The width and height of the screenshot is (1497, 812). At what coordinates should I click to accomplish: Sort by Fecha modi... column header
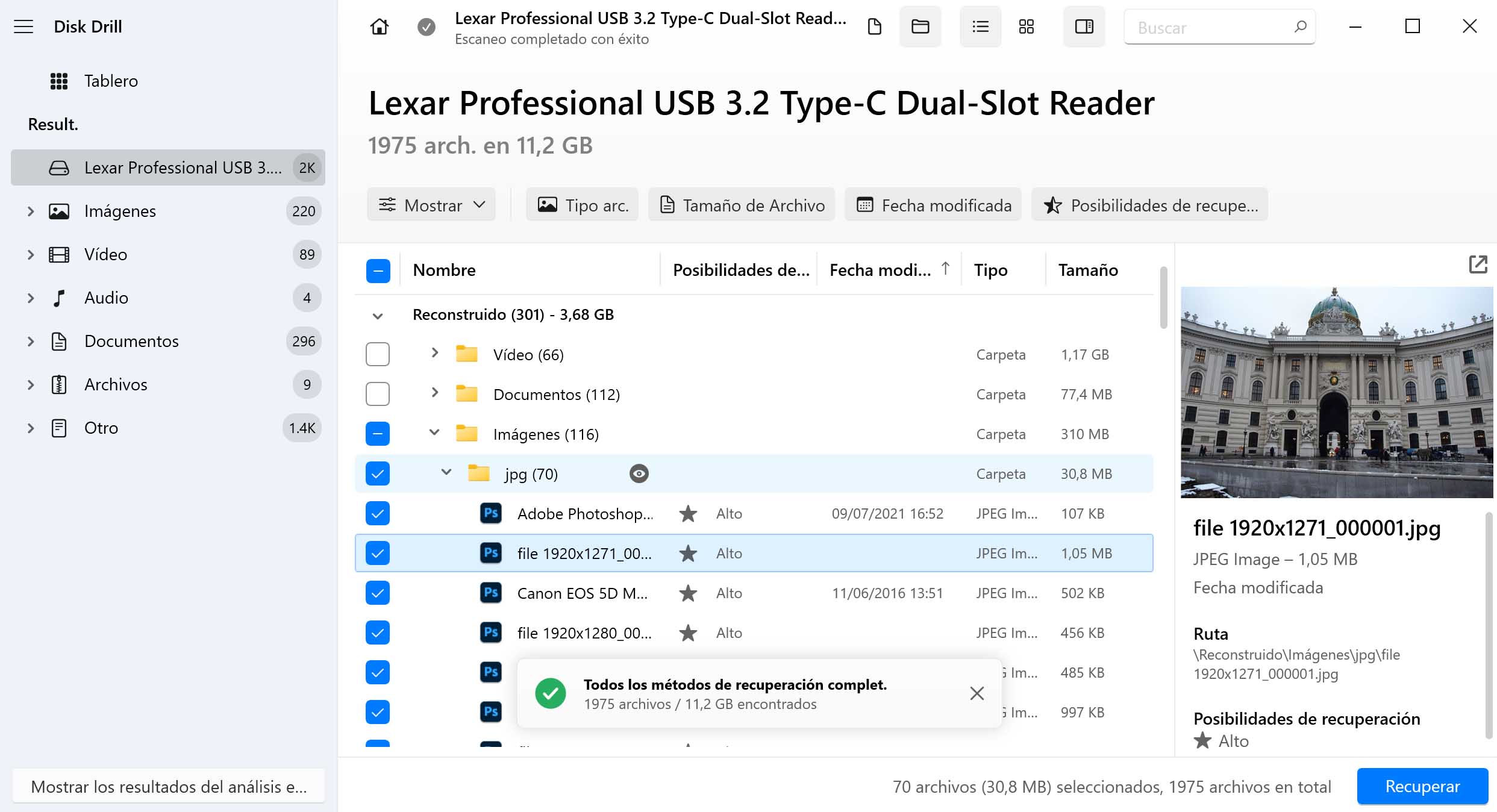pos(889,270)
